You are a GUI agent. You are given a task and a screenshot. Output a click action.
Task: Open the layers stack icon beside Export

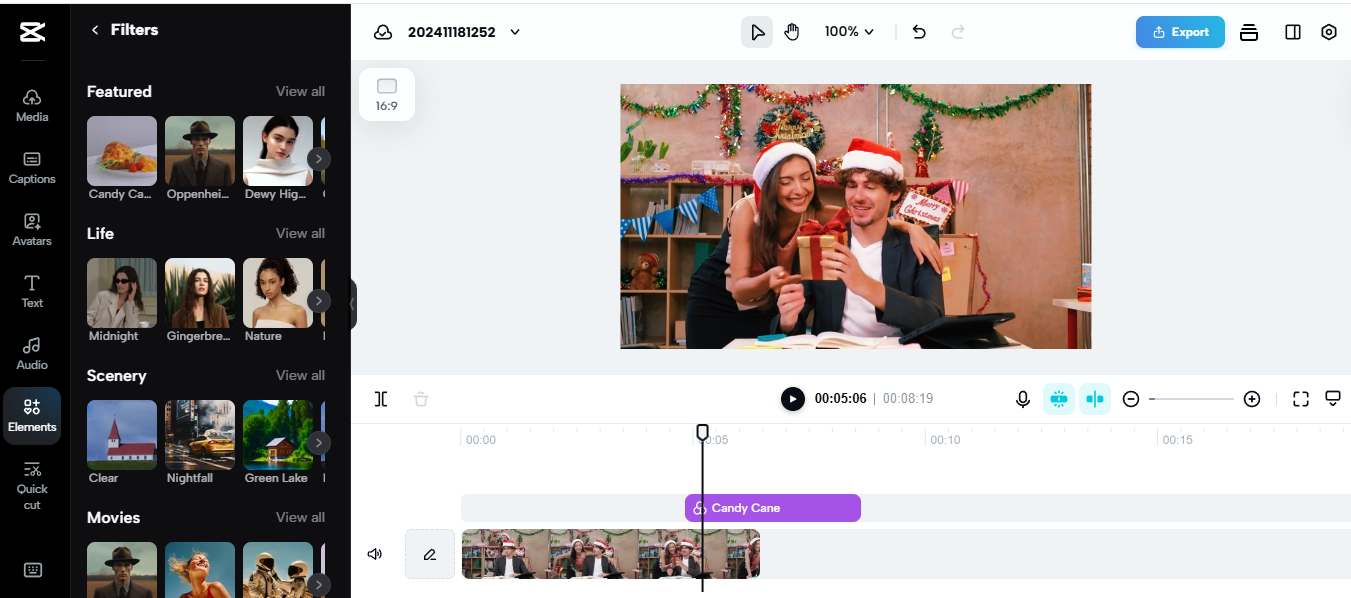(x=1248, y=32)
